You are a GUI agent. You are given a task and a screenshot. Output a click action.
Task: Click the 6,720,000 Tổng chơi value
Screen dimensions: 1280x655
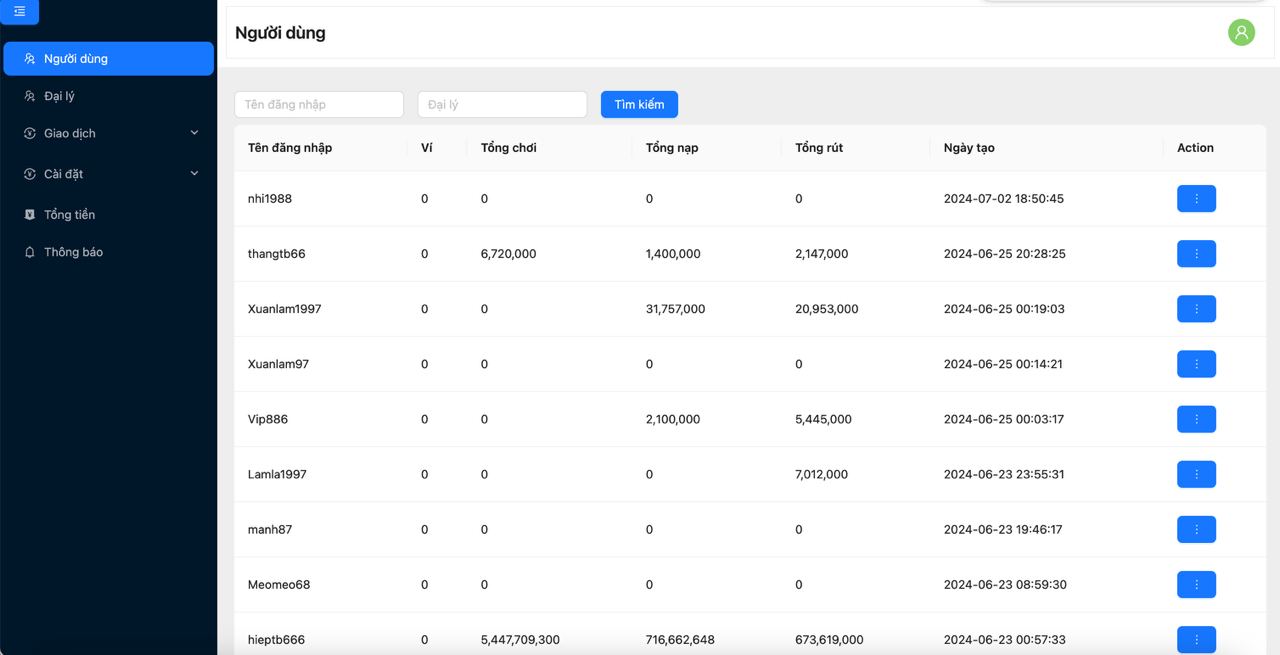coord(508,254)
